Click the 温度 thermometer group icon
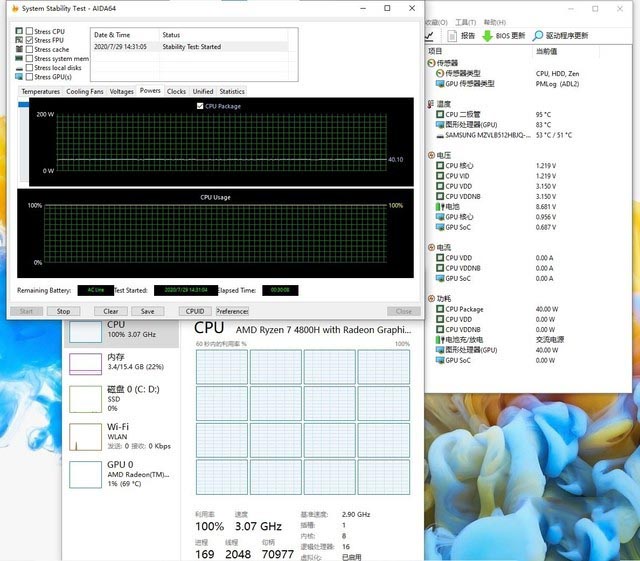Viewport: 640px width, 561px height. [x=431, y=104]
